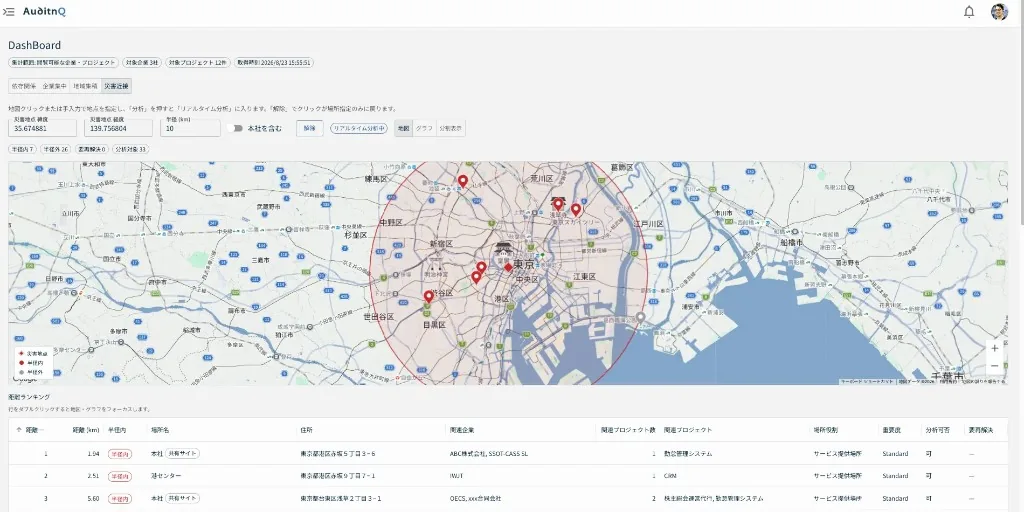Click the ABC株式会社 company cell
Viewport: 1024px width, 512px height.
[488, 453]
